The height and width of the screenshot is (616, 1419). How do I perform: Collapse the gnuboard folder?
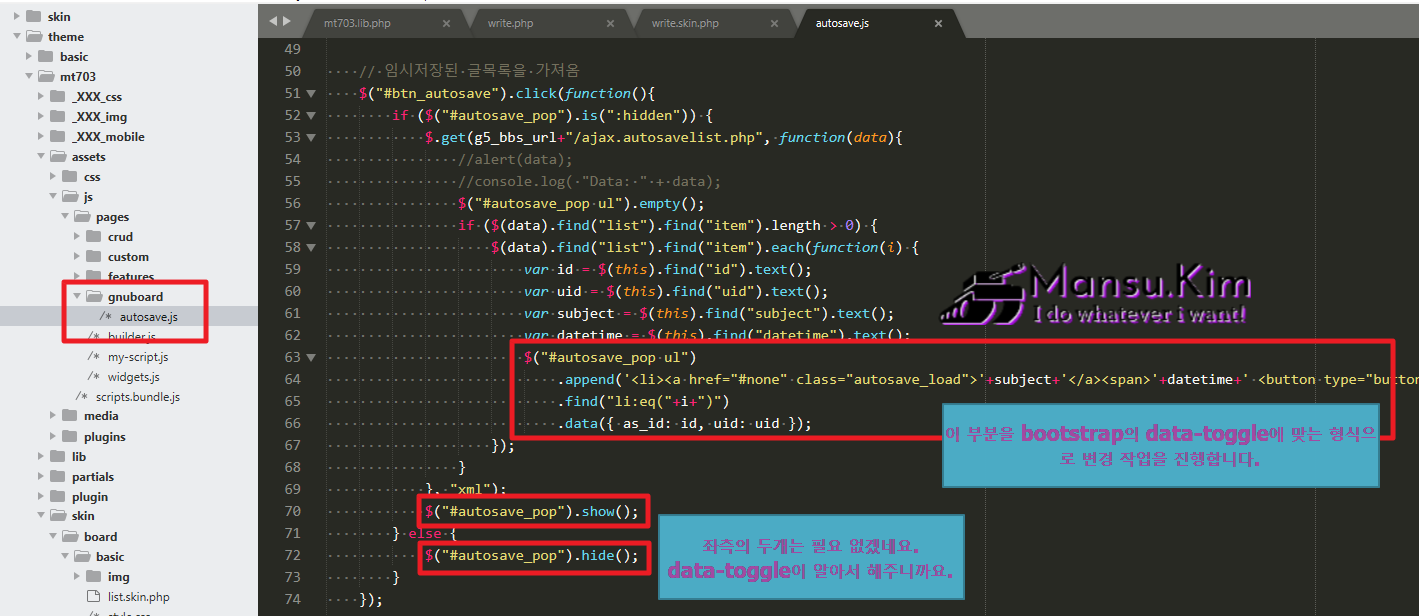tap(78, 297)
